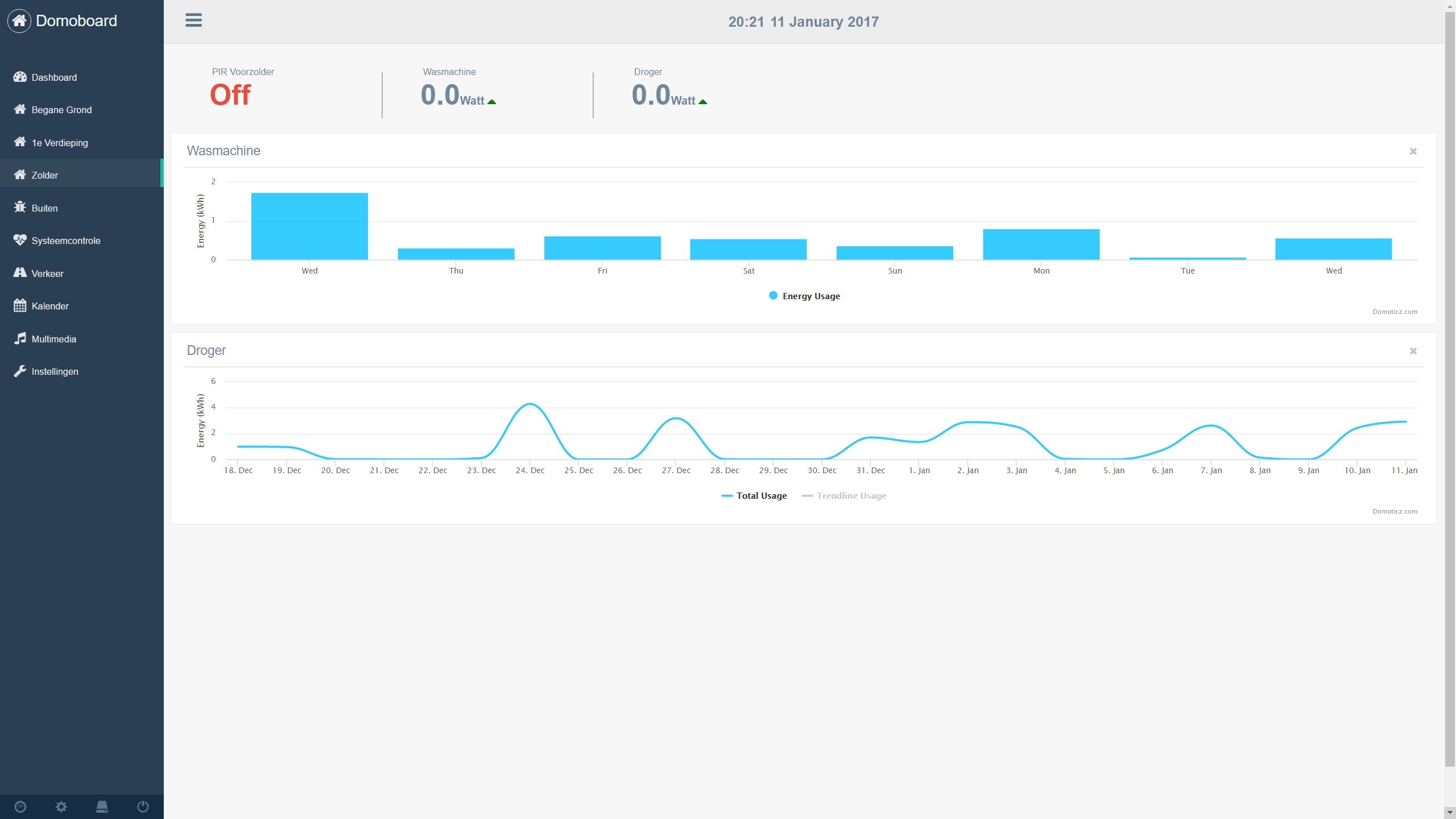1456x819 pixels.
Task: Open the Dashboard menu item
Action: click(x=81, y=77)
